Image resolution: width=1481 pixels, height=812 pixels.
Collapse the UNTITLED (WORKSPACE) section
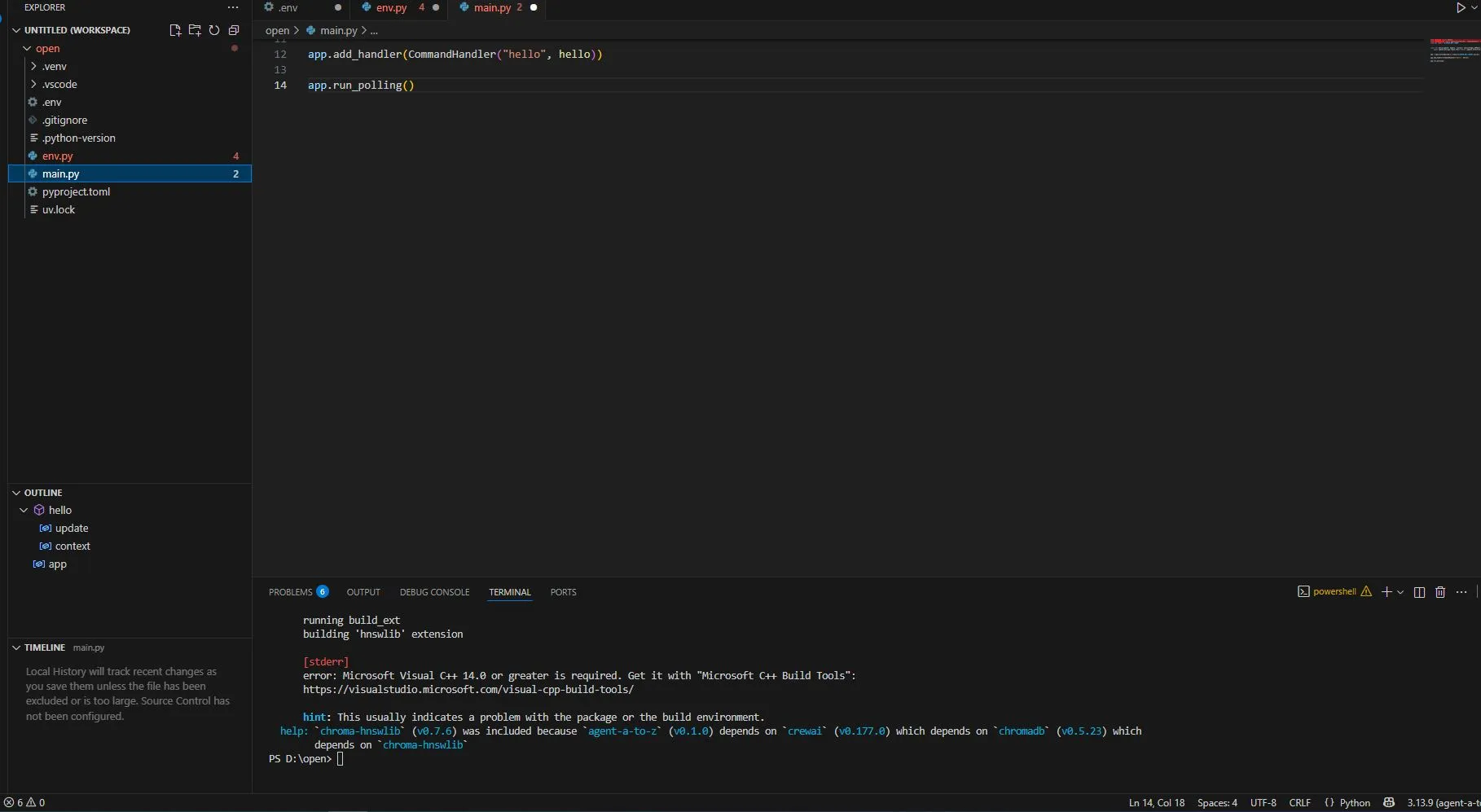[16, 30]
